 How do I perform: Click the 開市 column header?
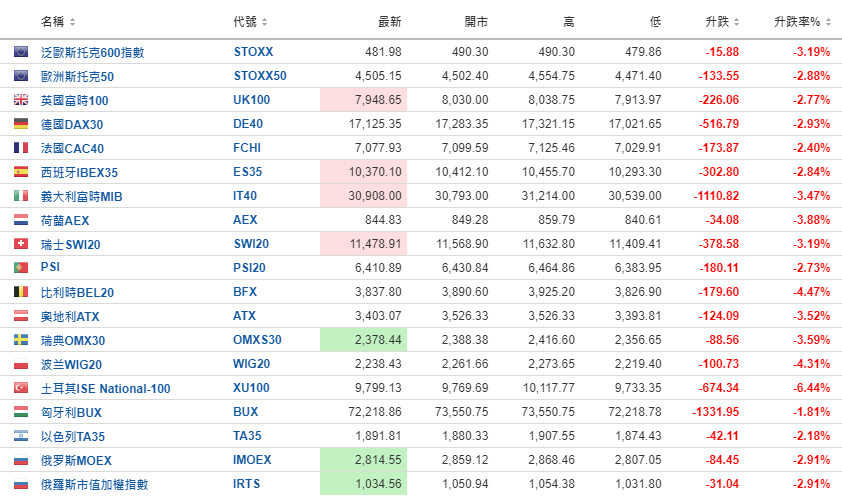tap(476, 21)
